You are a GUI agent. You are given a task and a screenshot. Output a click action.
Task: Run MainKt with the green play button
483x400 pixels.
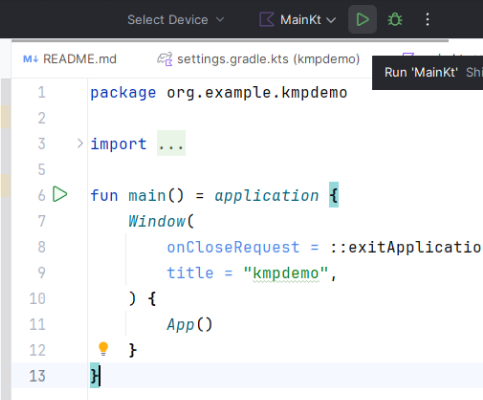pos(362,19)
